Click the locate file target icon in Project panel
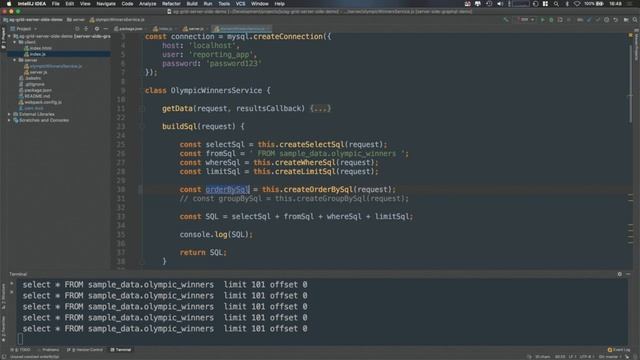Image resolution: width=640 pixels, height=360 pixels. [77, 29]
